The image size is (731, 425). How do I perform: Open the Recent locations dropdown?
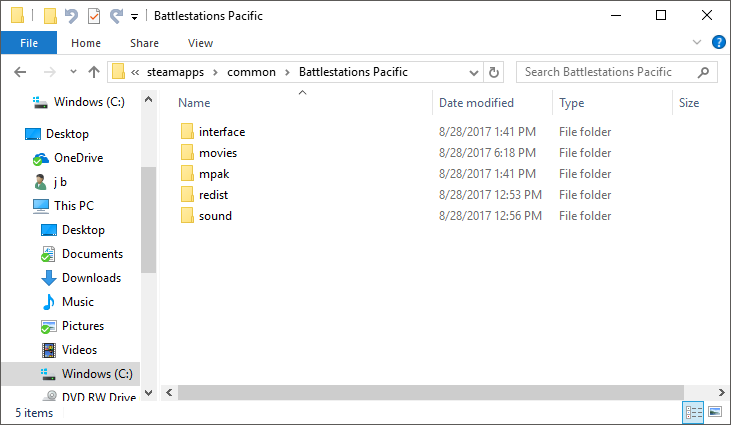(73, 72)
